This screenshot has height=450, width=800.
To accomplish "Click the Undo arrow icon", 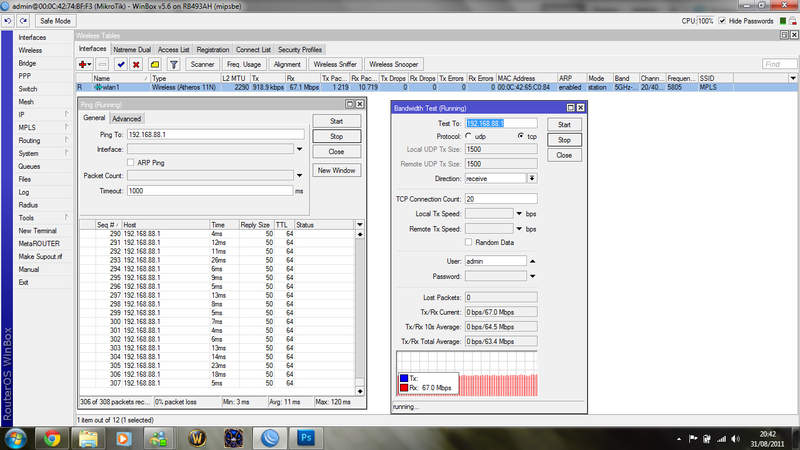I will click(10, 20).
